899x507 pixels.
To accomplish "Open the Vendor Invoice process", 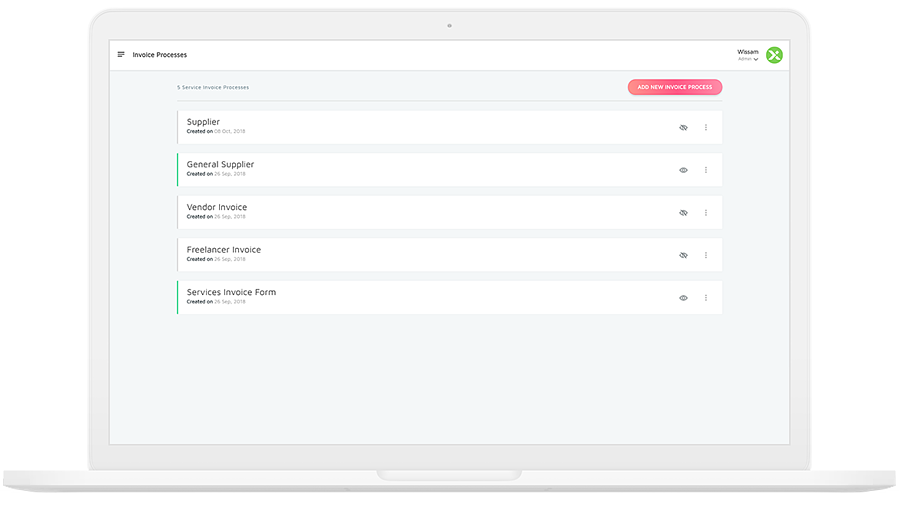I will pos(216,207).
